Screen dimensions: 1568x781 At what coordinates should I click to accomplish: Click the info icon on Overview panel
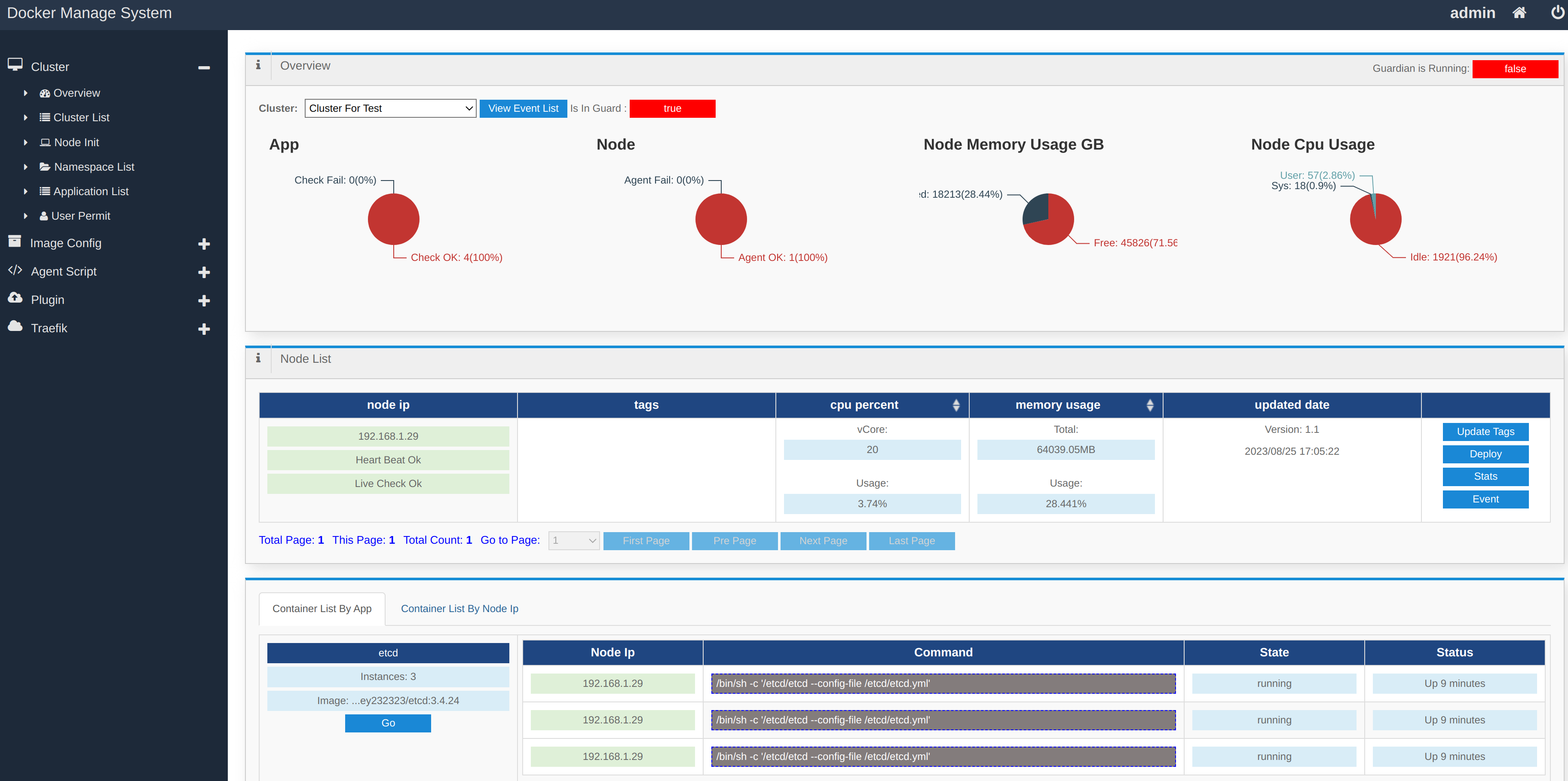click(258, 64)
